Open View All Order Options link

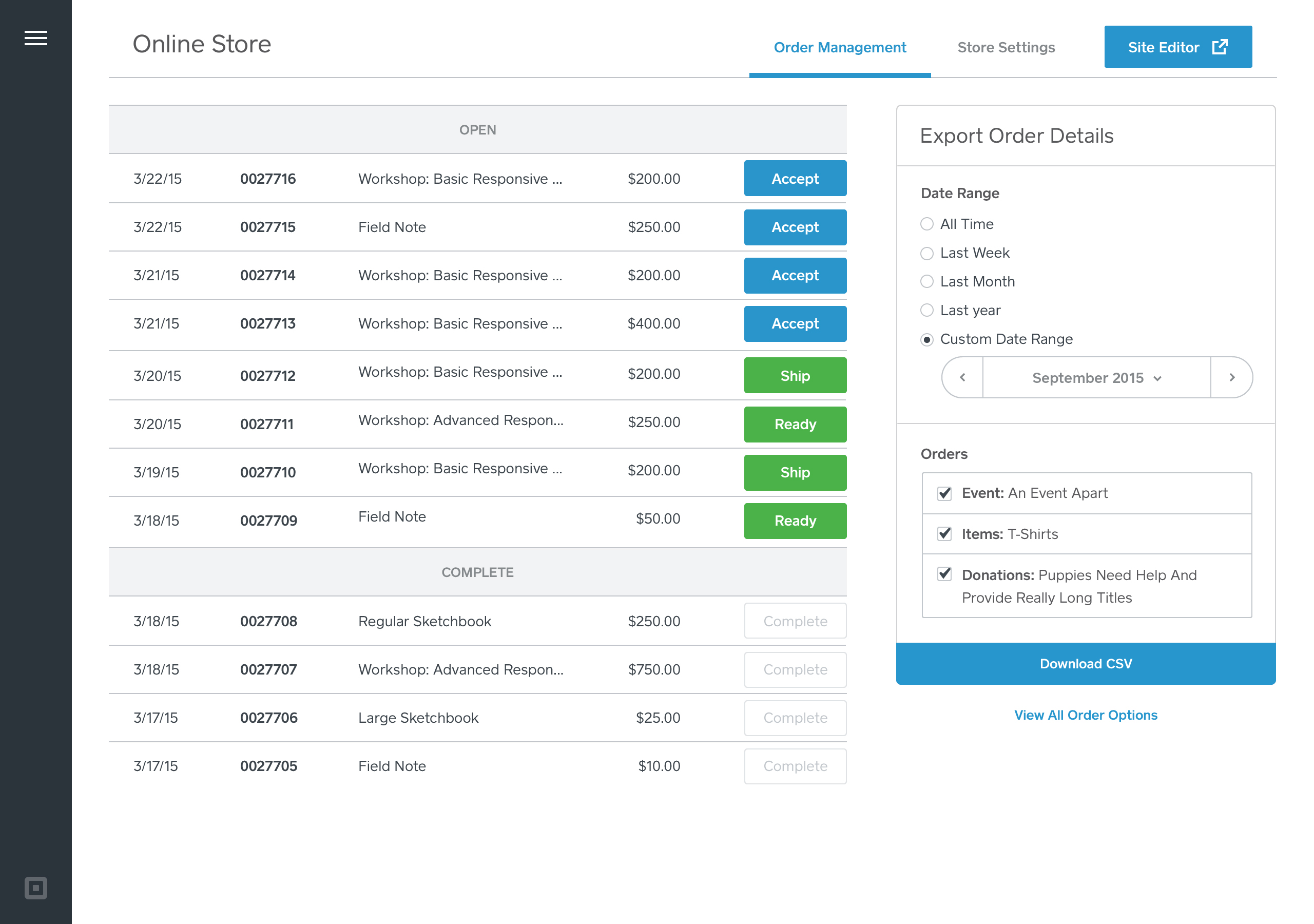tap(1085, 715)
